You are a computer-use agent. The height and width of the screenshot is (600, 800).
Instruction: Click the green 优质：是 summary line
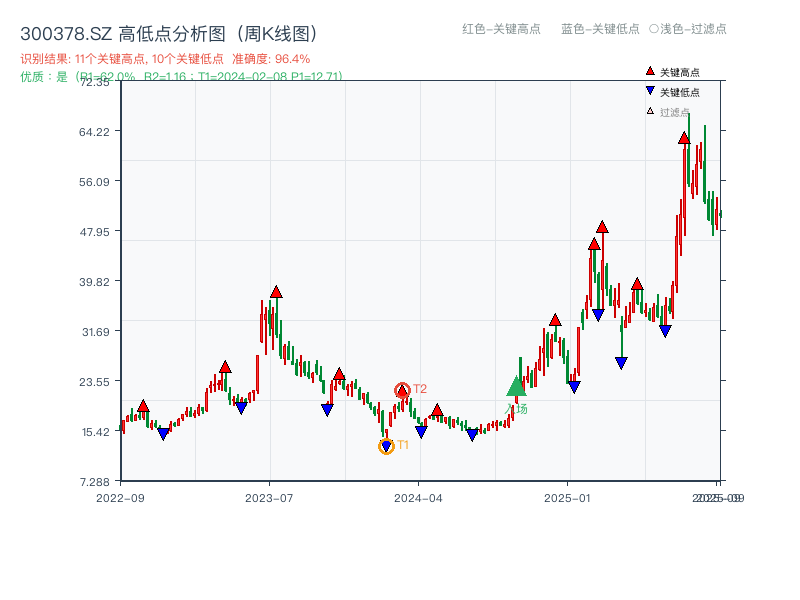[181, 77]
